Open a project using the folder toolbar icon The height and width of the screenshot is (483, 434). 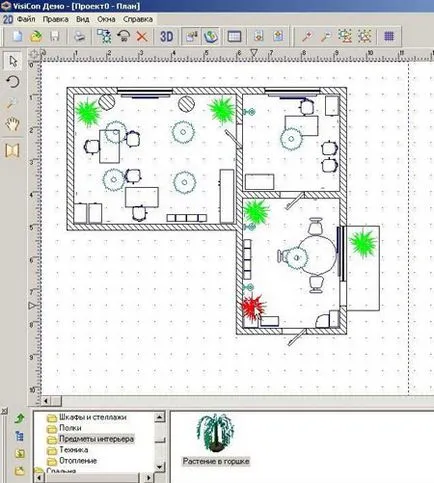click(36, 36)
